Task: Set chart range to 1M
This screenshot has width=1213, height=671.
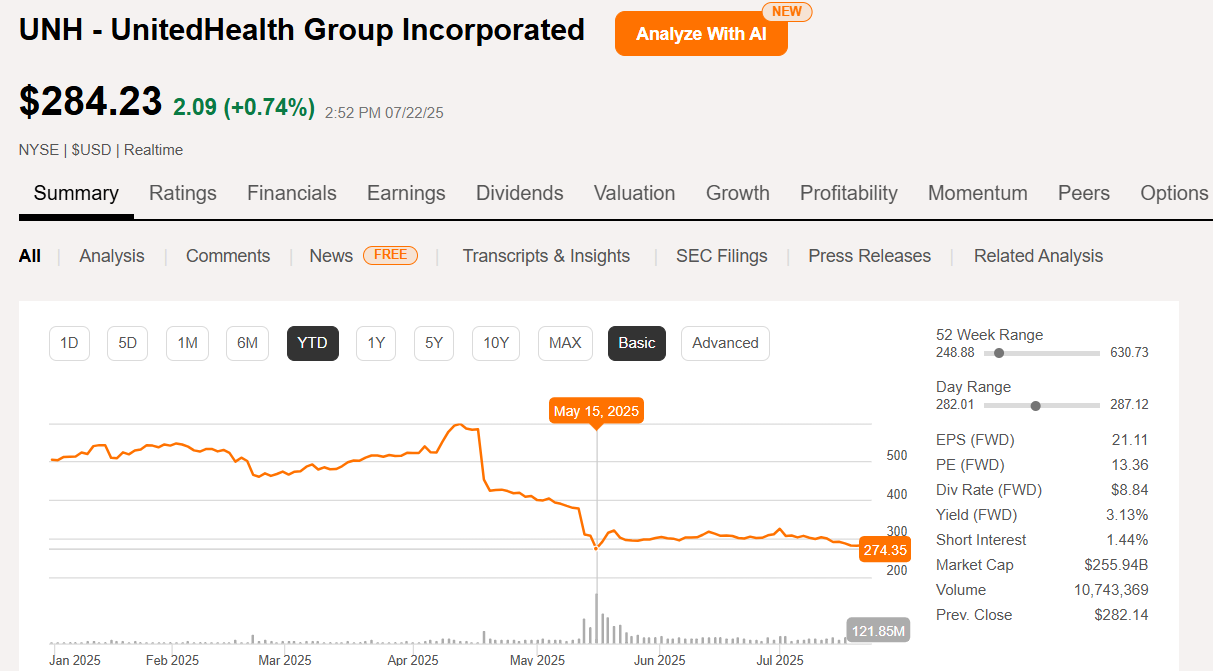Action: pos(188,343)
